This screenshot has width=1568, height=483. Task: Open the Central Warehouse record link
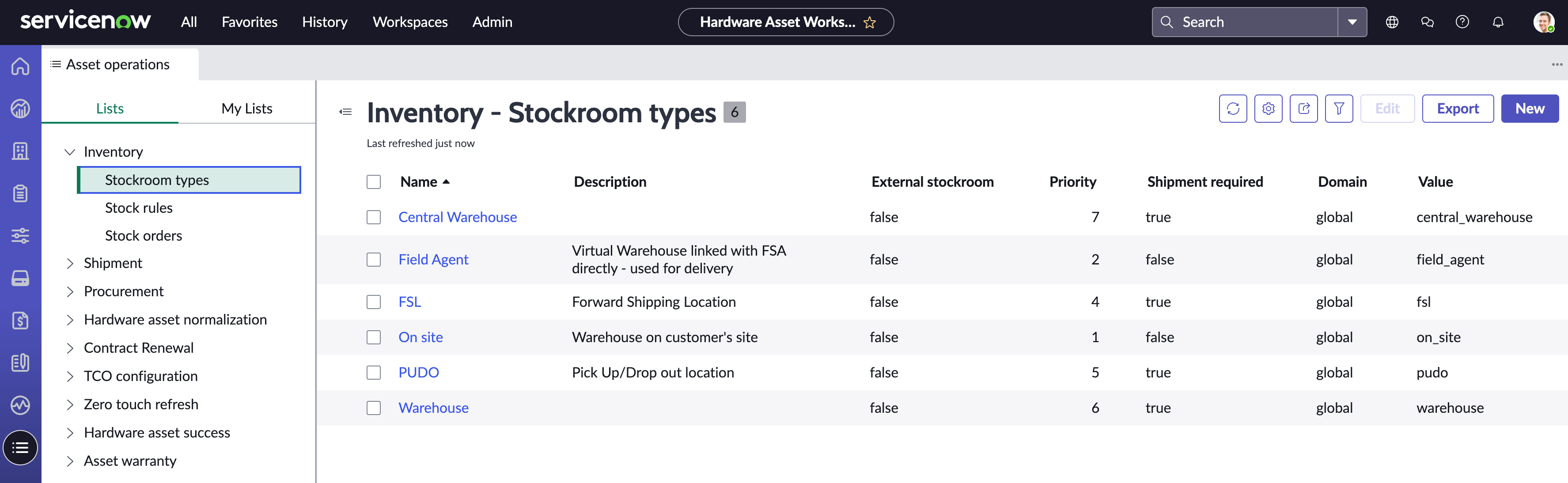457,217
